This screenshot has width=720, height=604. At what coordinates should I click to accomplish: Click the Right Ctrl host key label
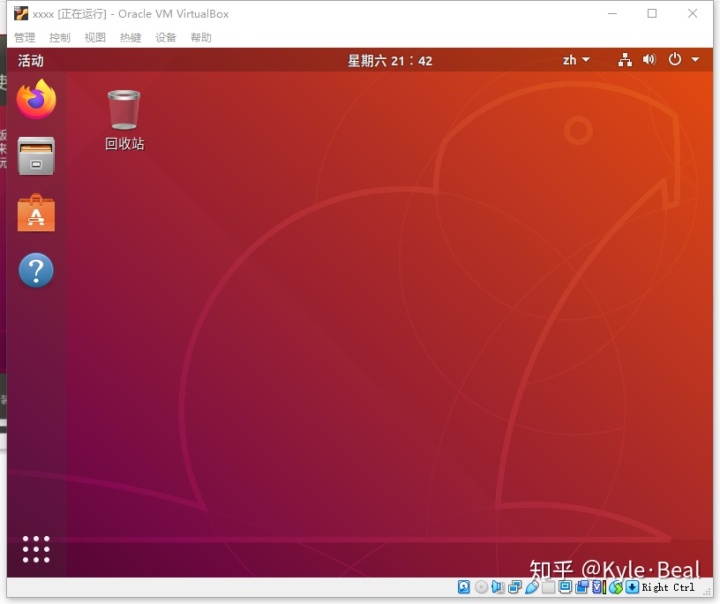(x=668, y=587)
